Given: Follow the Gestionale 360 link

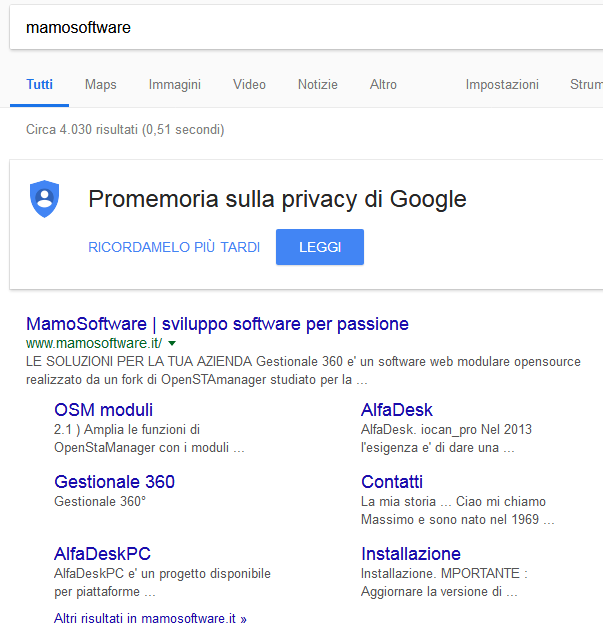Looking at the screenshot, I should (x=114, y=482).
